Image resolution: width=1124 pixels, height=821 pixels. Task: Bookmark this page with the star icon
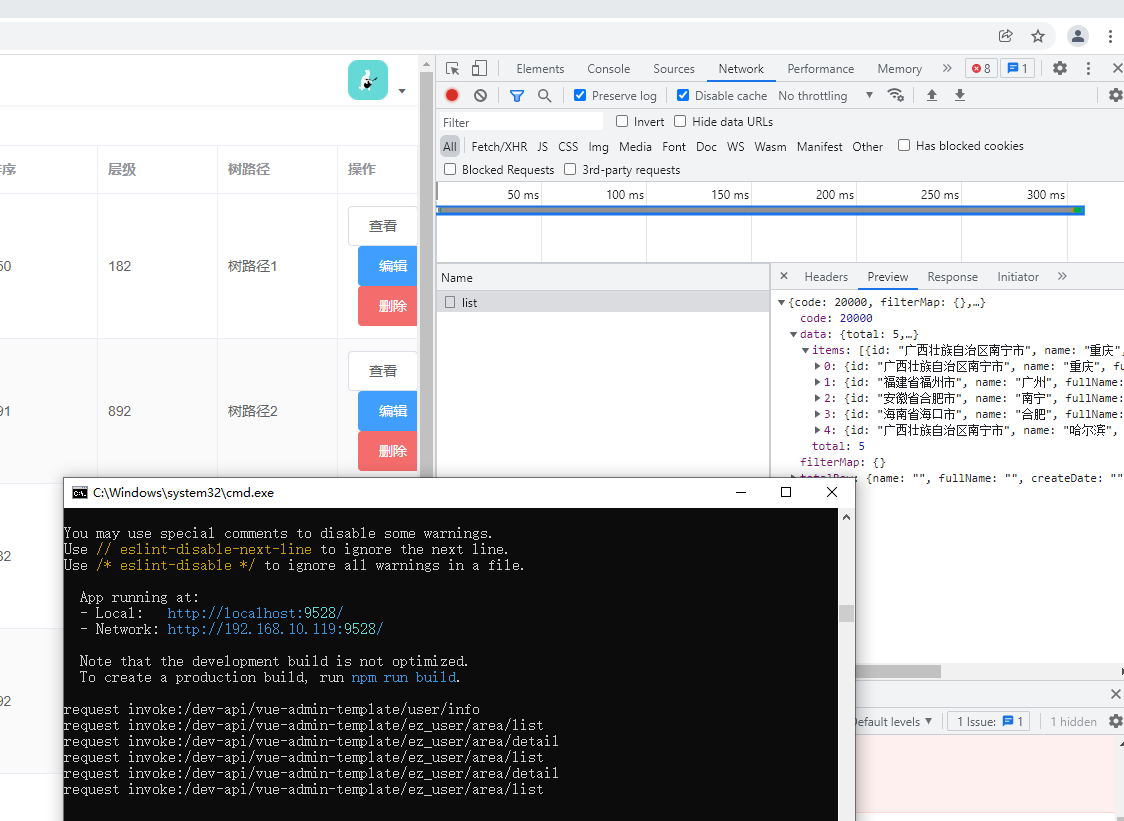tap(1038, 36)
